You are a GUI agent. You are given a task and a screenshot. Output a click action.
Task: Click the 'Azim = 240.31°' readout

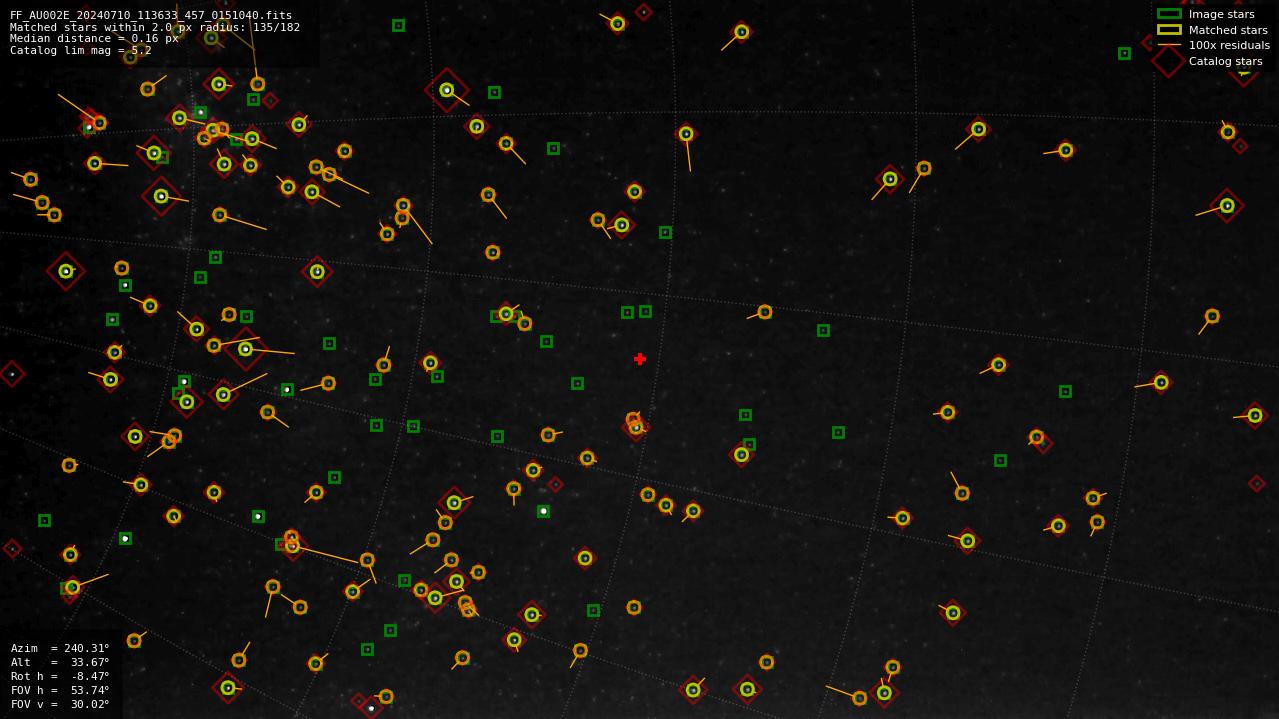coord(60,648)
